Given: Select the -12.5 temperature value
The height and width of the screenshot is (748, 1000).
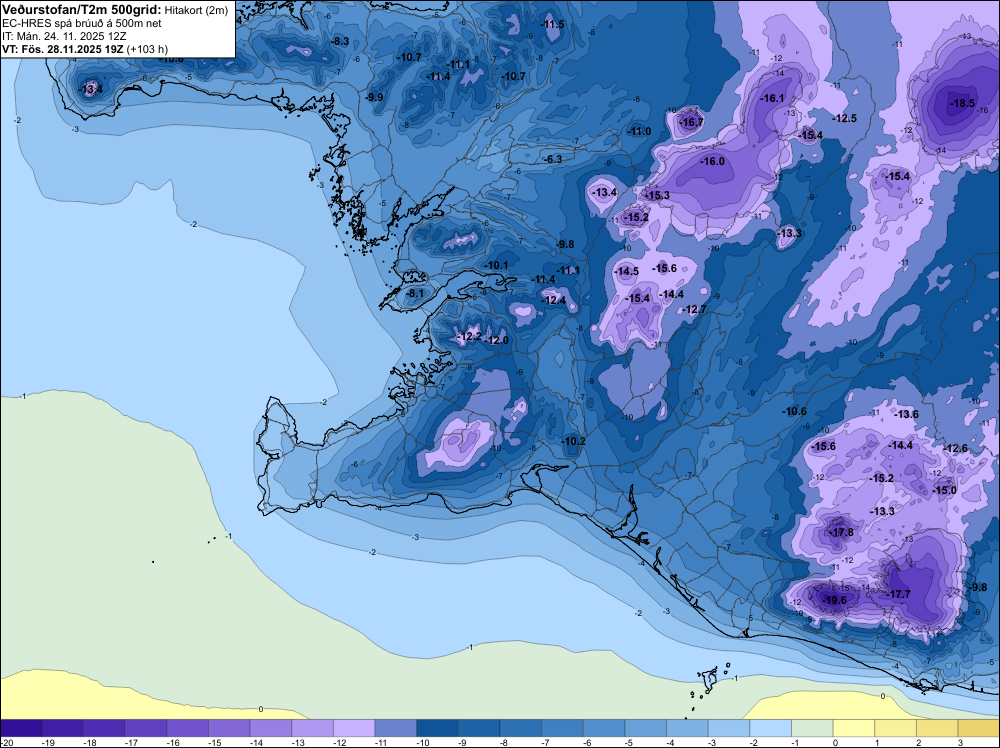Looking at the screenshot, I should coord(844,119).
